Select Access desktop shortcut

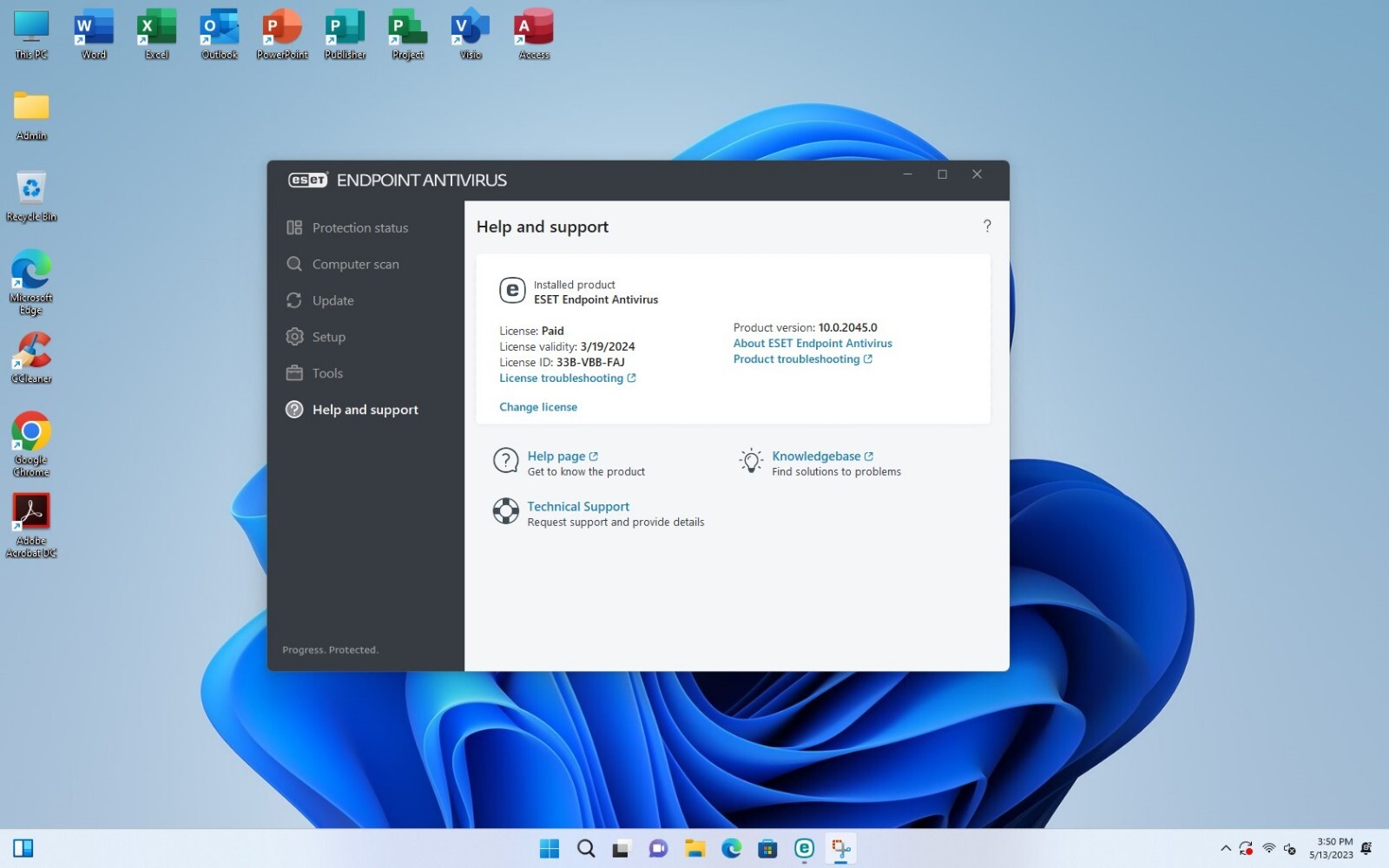pos(534,35)
